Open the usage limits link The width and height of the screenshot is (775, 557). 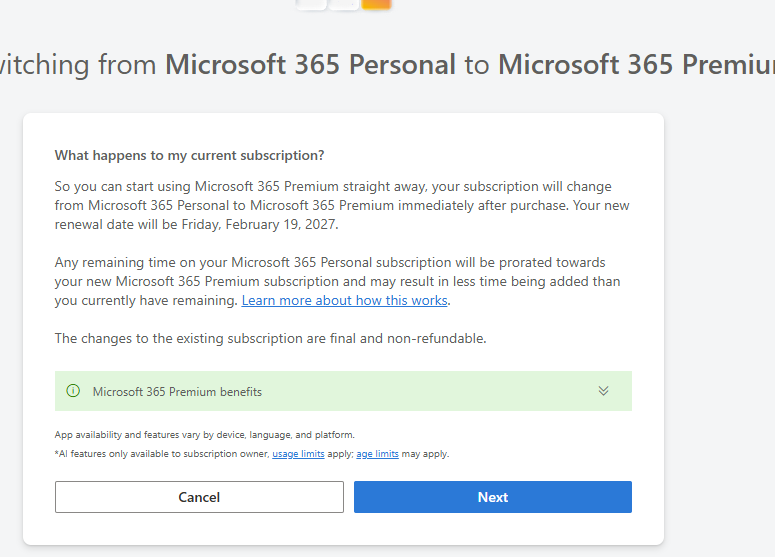pos(298,454)
